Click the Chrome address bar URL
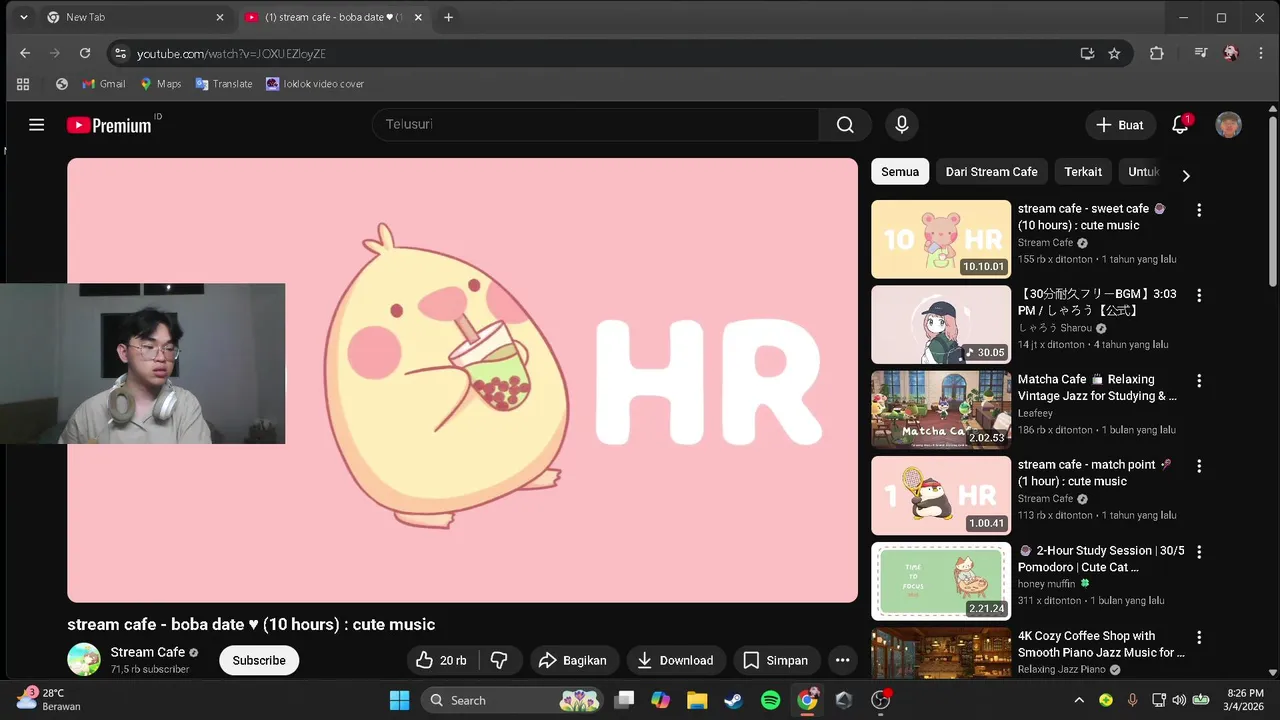1280x720 pixels. click(x=231, y=53)
